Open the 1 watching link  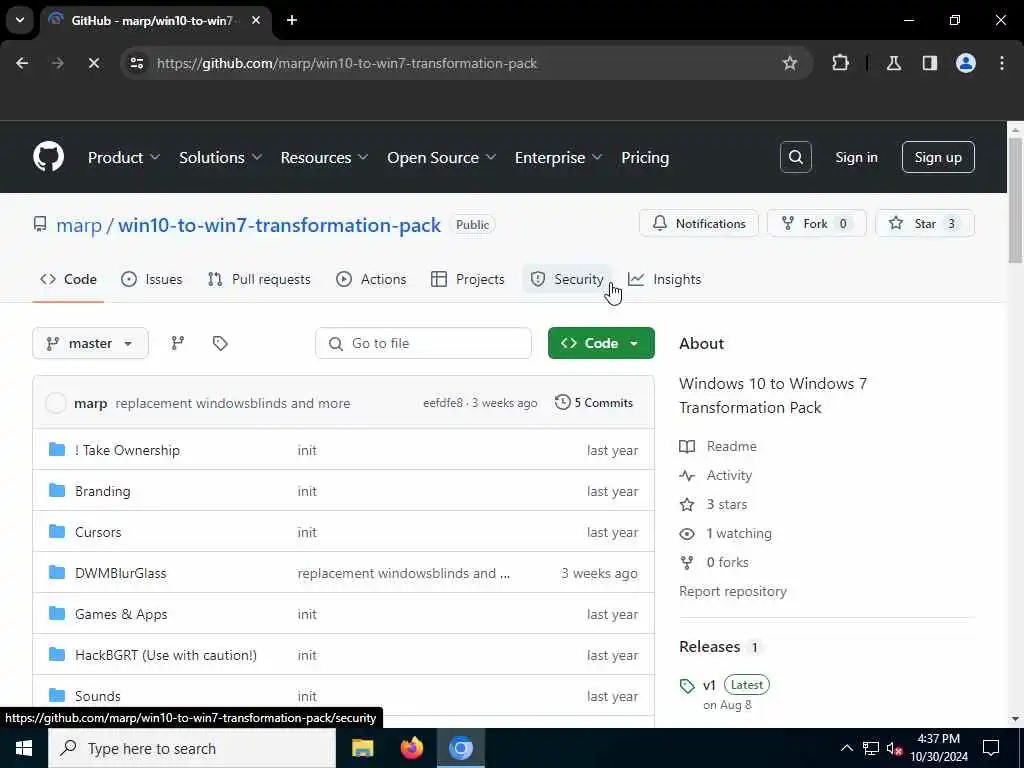726,534
